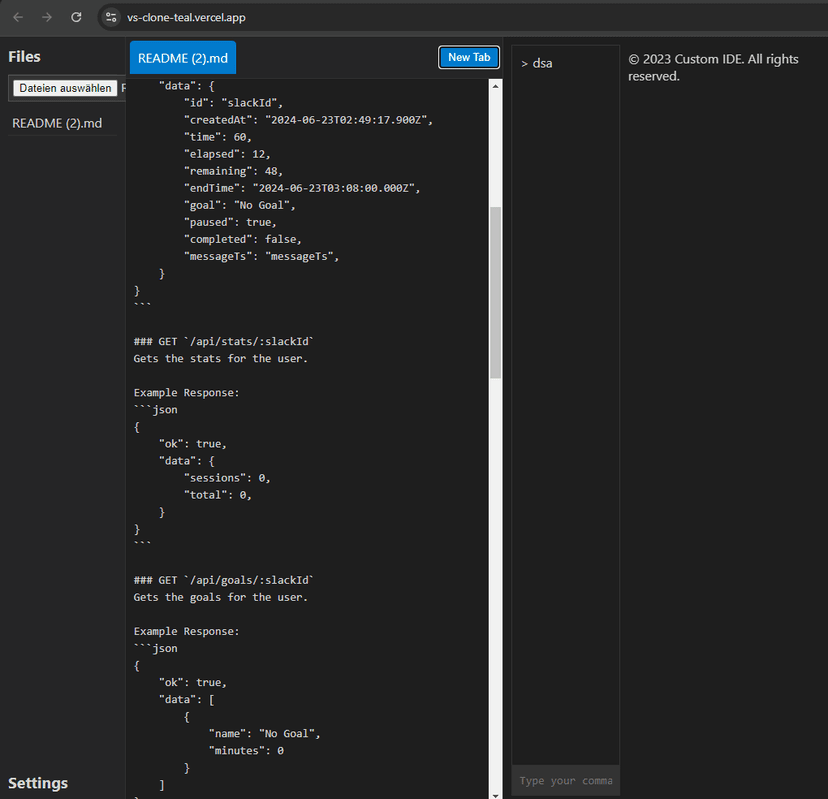Click the editor vertical scrollbar thumb
Image resolution: width=828 pixels, height=799 pixels.
coord(495,293)
